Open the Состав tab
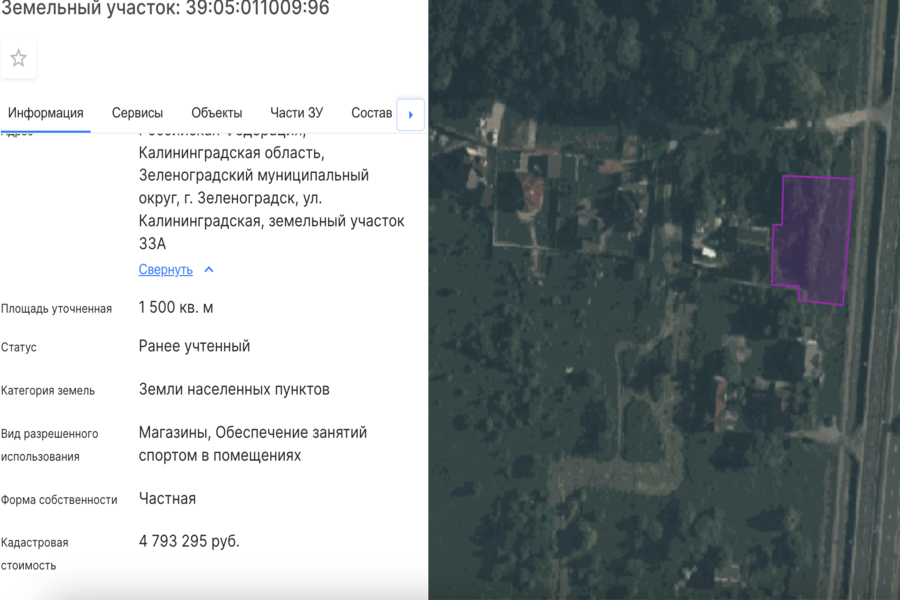Screen dimensions: 900x600 pos(371,113)
